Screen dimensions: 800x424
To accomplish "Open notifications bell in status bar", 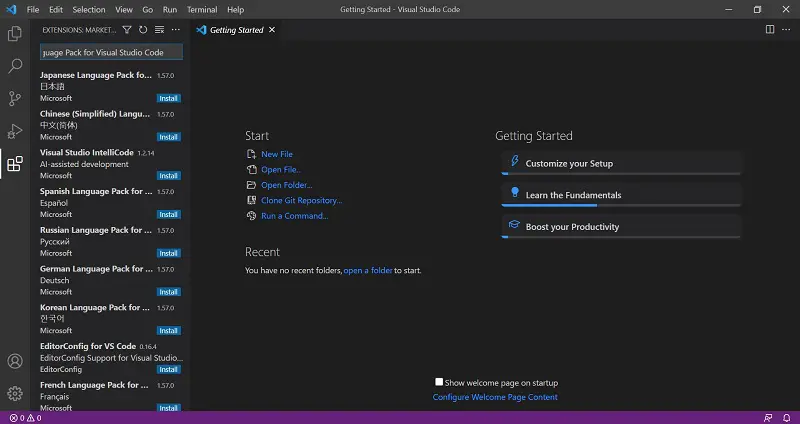I will pyautogui.click(x=786, y=418).
